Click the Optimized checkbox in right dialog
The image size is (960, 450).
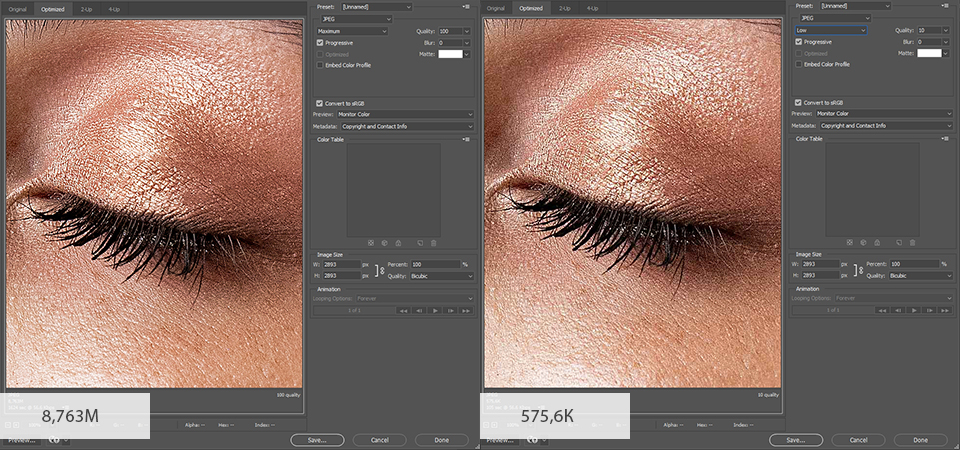798,54
